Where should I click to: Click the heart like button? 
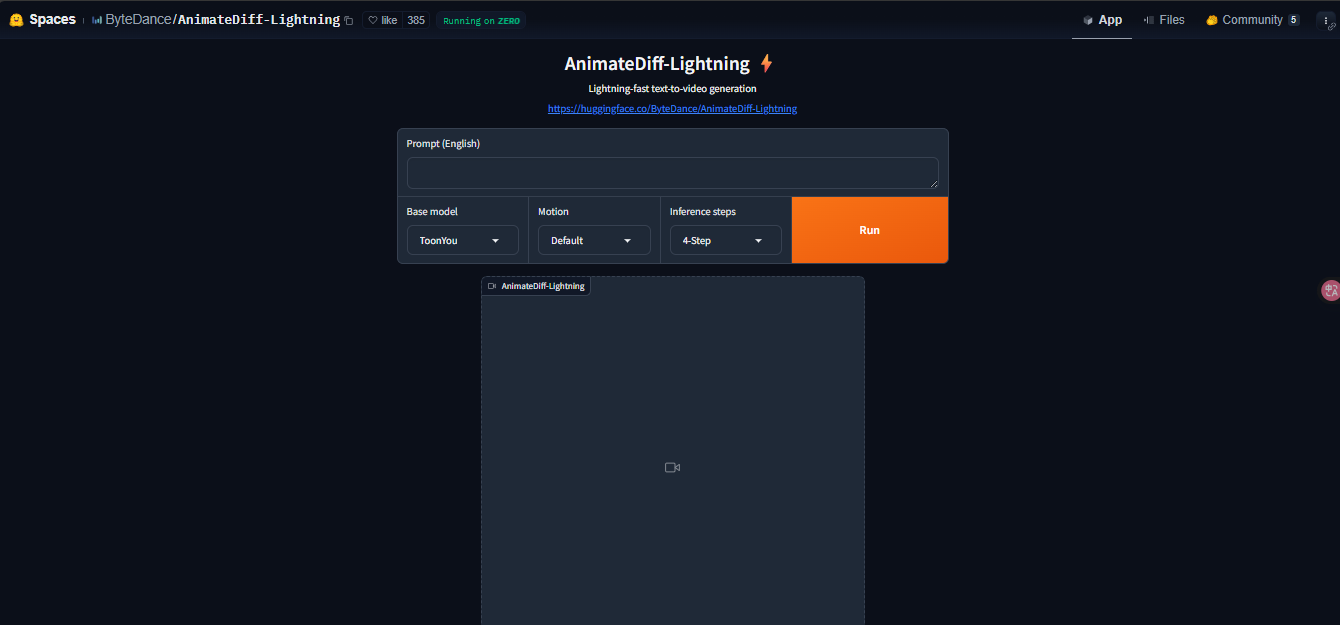383,20
